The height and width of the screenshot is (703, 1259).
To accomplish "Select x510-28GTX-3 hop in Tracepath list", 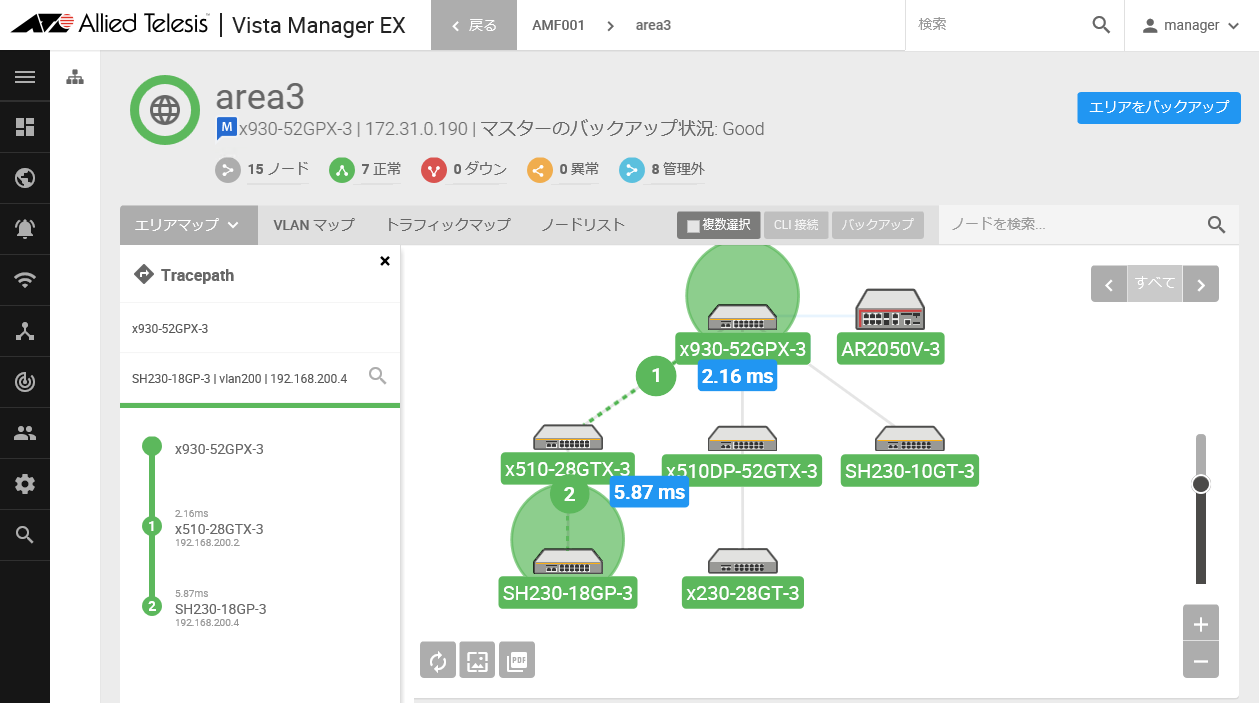I will (218, 529).
